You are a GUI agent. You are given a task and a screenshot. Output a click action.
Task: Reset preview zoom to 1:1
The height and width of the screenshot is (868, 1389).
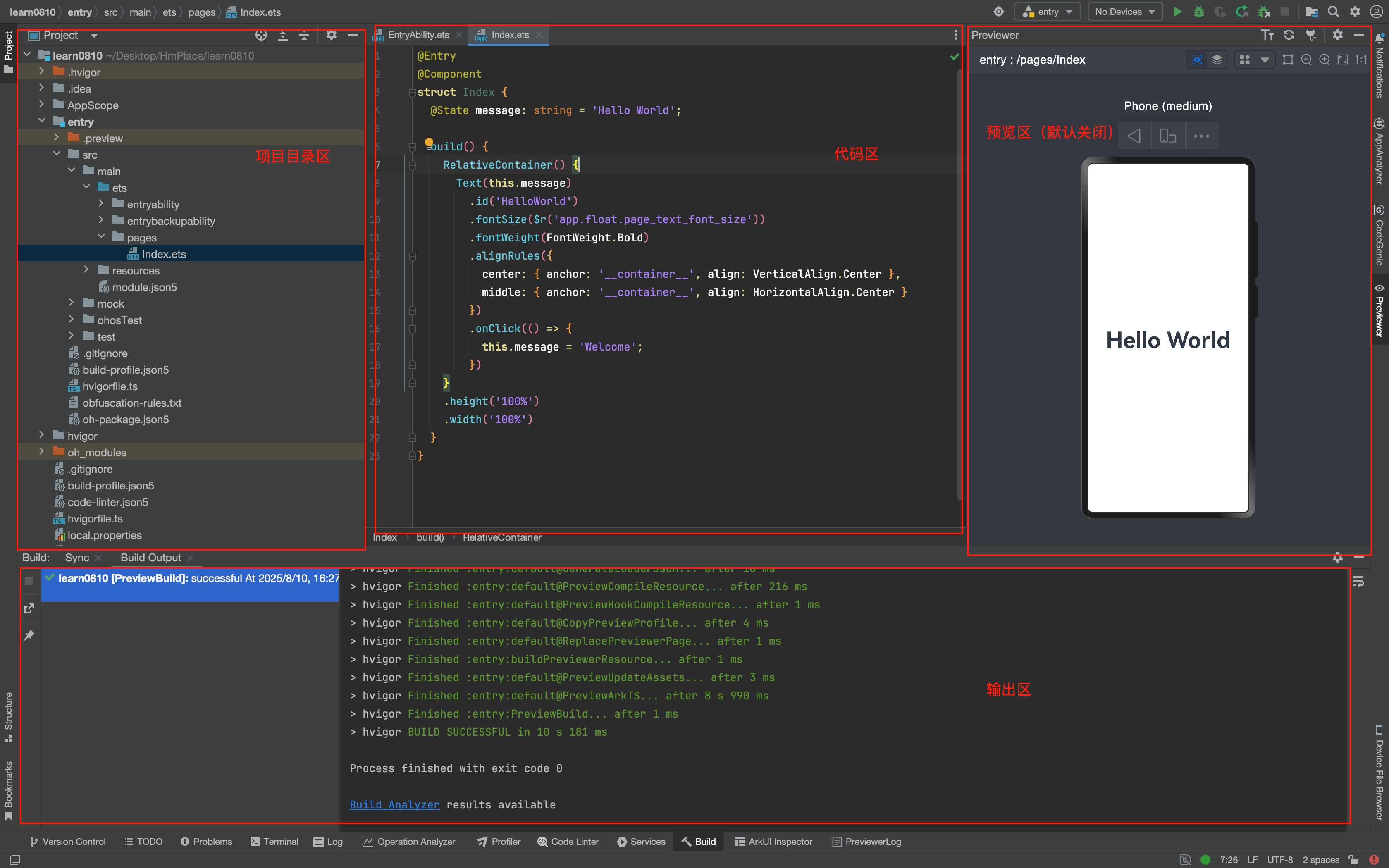(1361, 60)
